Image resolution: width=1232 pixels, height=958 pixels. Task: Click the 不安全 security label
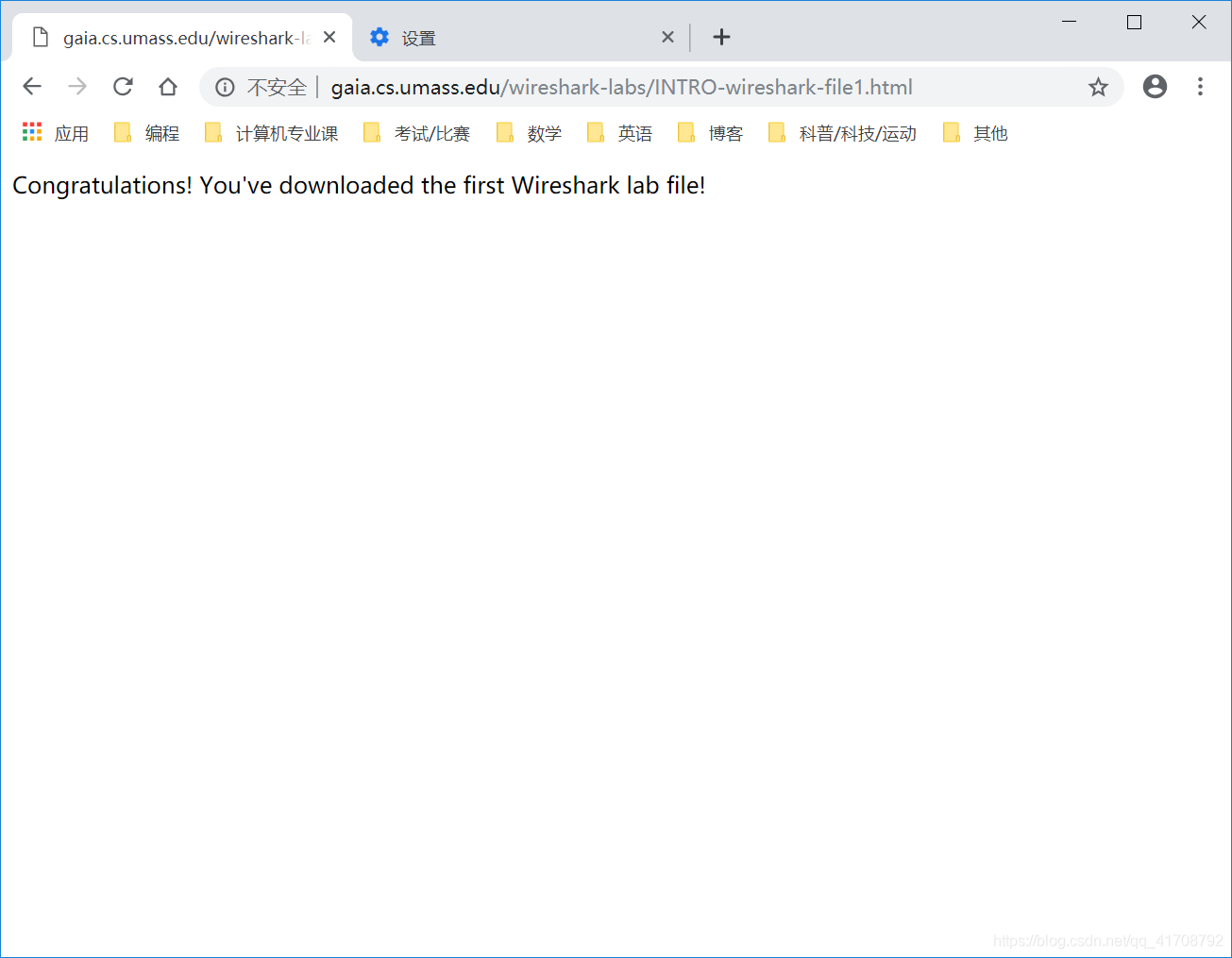click(277, 88)
